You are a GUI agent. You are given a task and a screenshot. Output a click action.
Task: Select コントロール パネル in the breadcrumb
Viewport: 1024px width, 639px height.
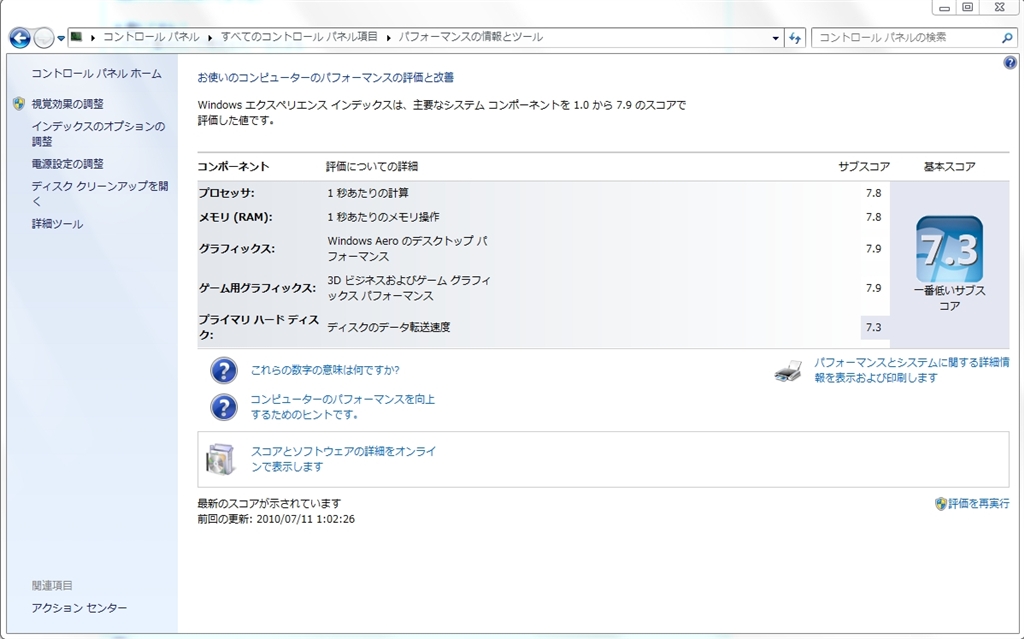tap(151, 37)
